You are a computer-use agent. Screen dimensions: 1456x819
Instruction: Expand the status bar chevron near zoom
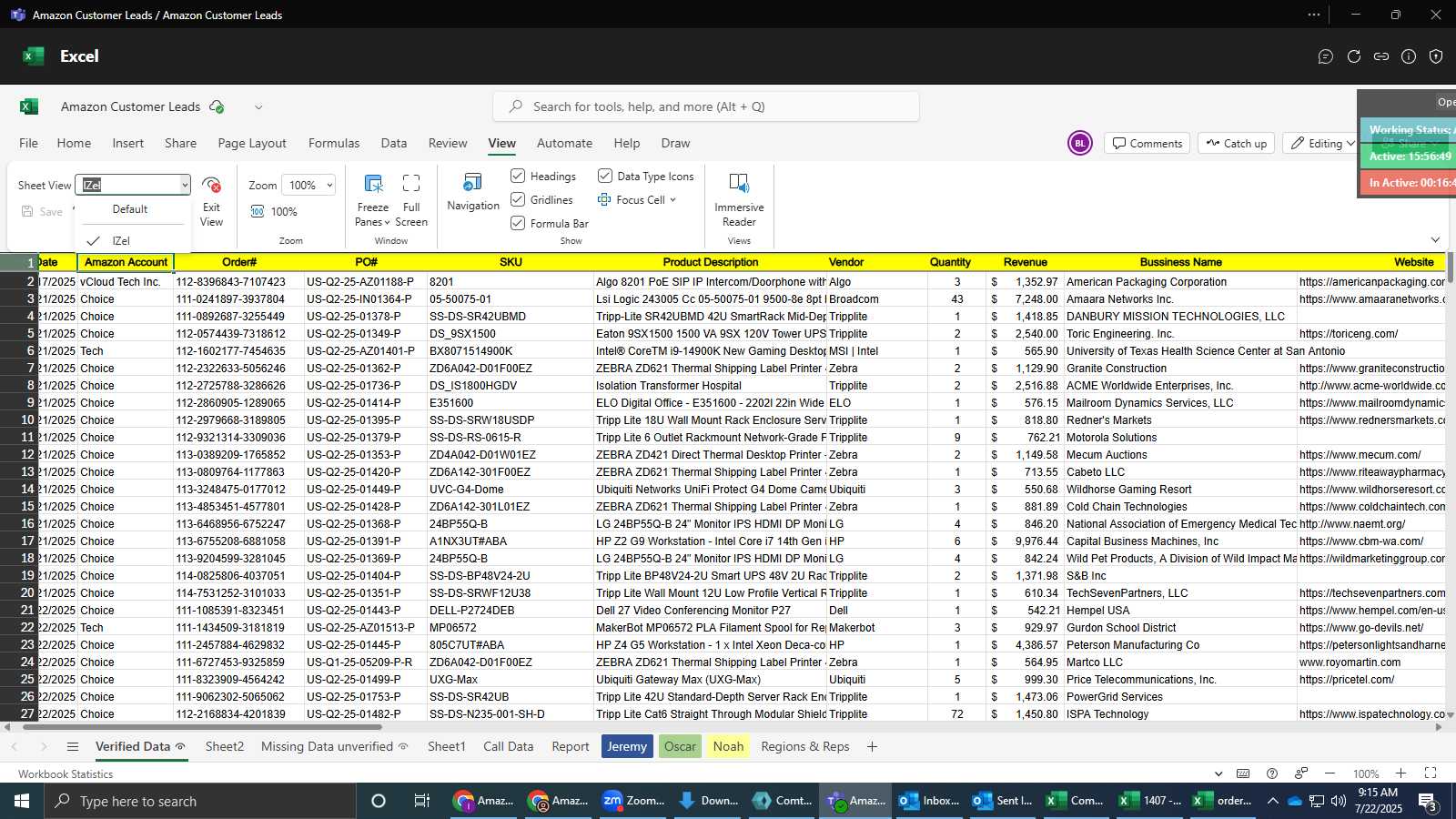(x=1218, y=773)
